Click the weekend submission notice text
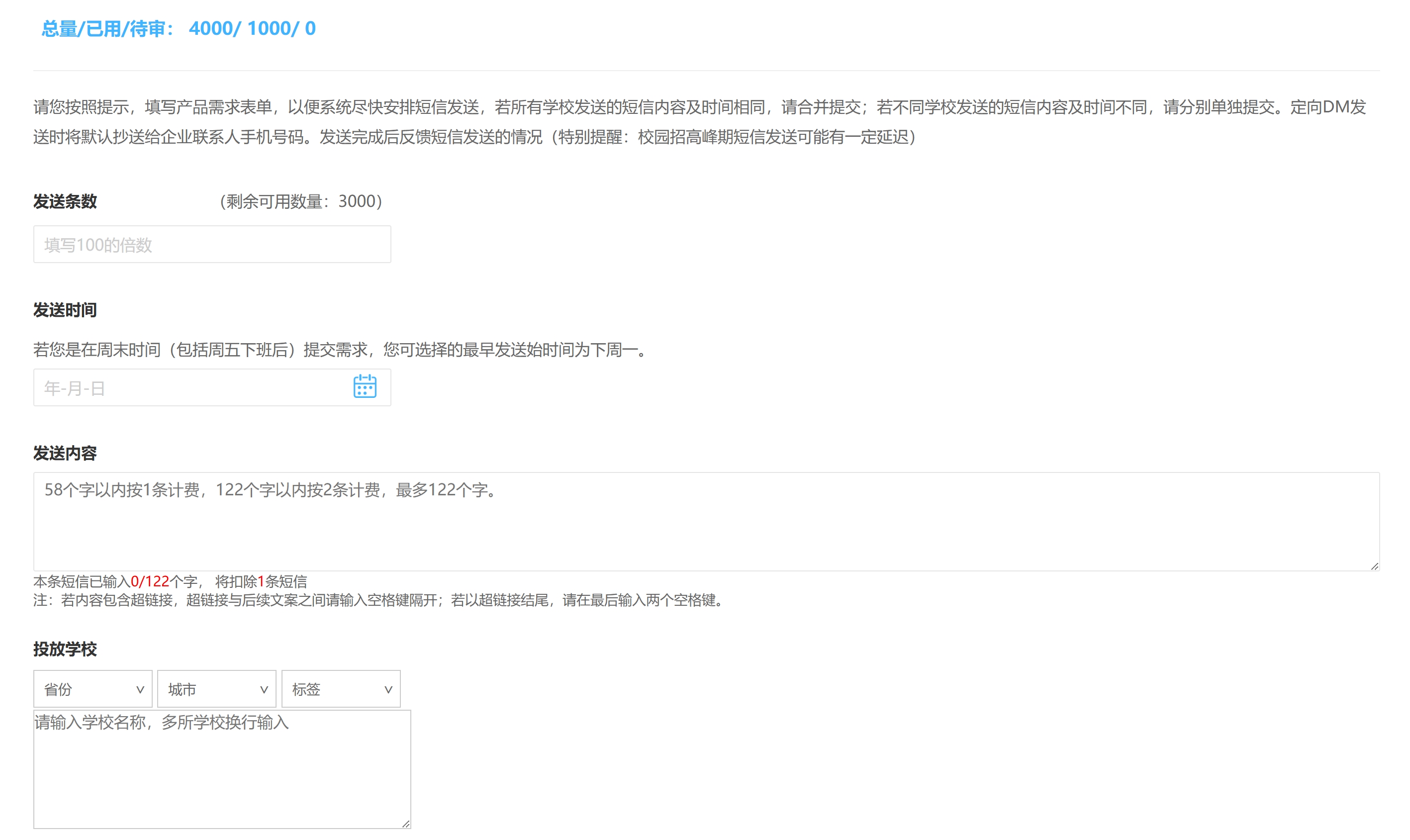 [341, 350]
